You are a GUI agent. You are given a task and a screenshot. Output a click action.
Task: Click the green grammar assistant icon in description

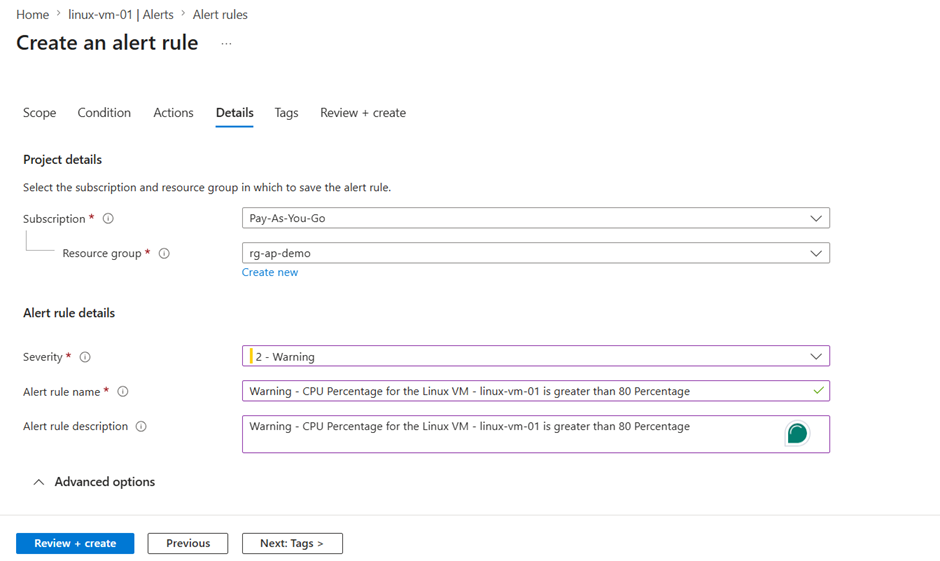(797, 433)
